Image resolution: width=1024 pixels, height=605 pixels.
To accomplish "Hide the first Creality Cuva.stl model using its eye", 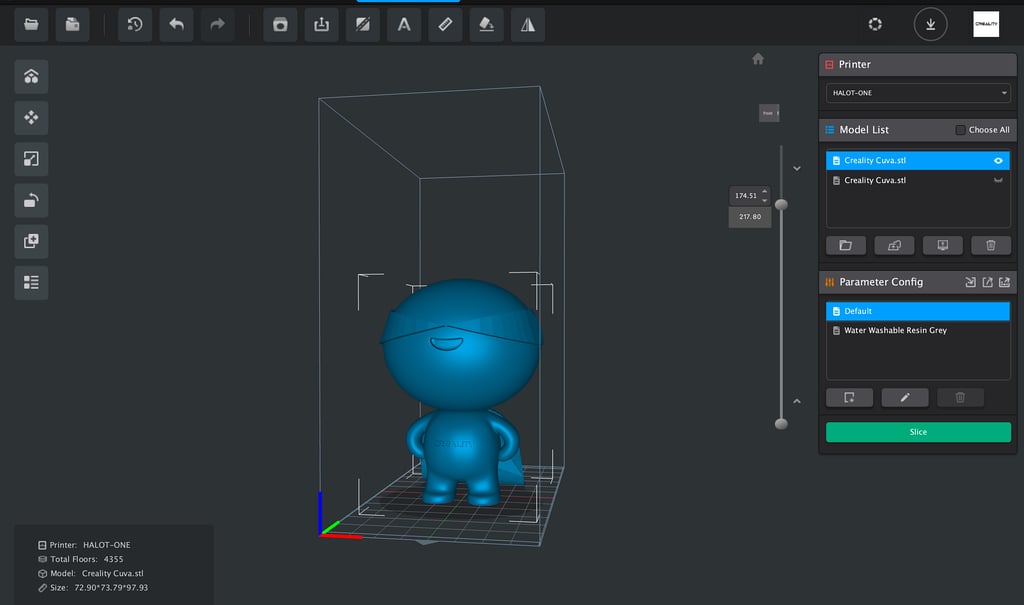I will coord(998,161).
